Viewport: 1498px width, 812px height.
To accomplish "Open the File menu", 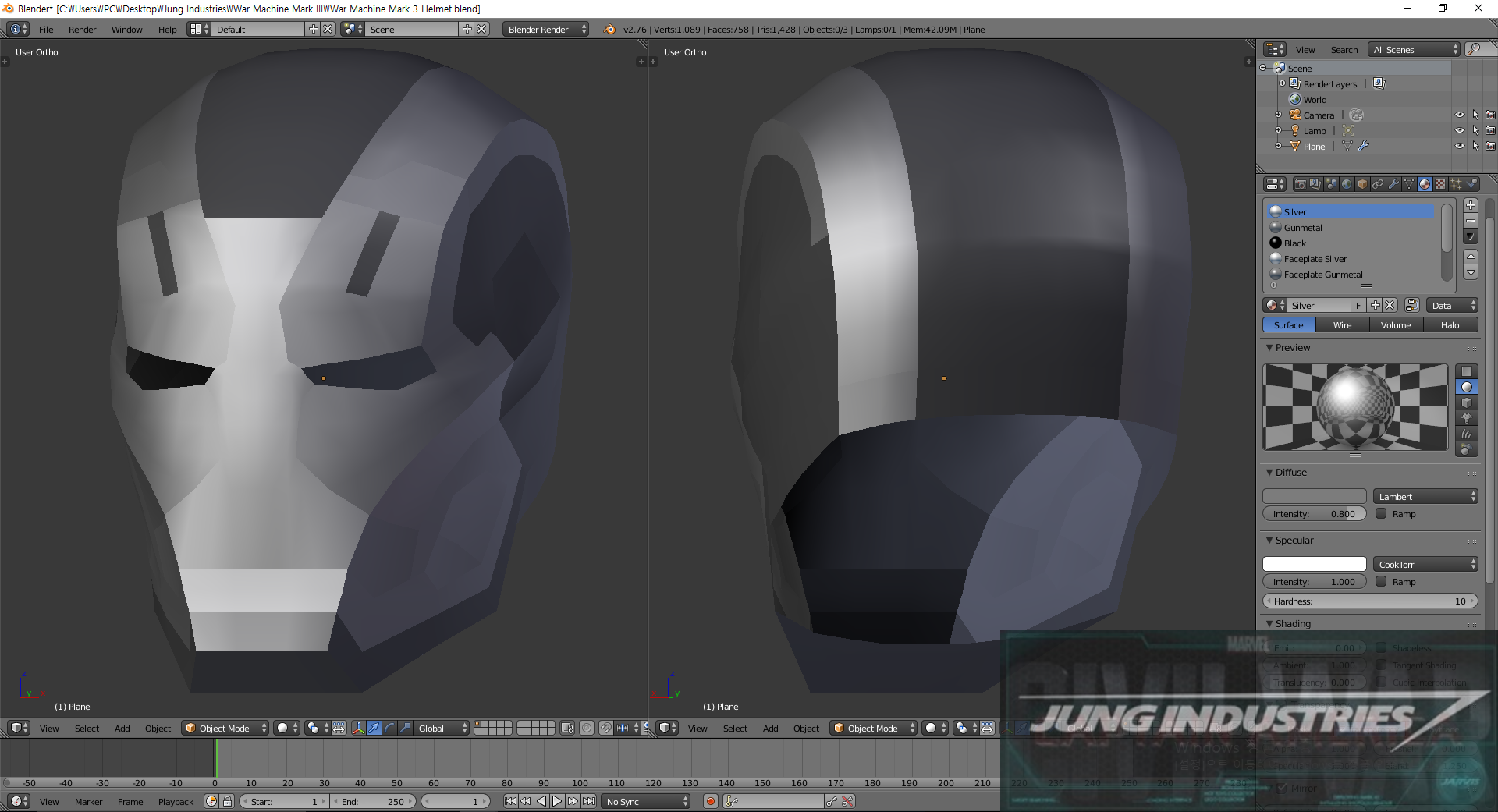I will [46, 29].
